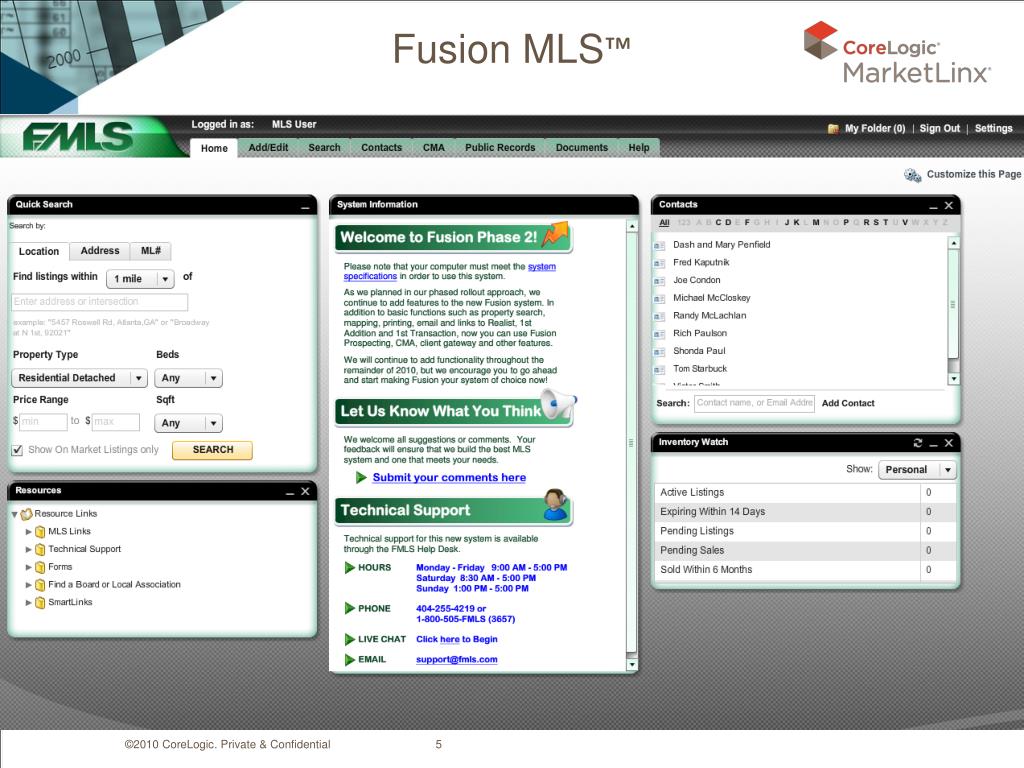Click the megaphone icon in feedback banner
1024x768 pixels.
558,406
